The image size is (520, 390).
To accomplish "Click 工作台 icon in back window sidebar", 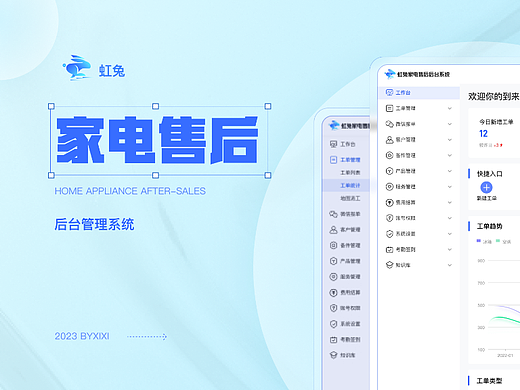I will point(333,144).
